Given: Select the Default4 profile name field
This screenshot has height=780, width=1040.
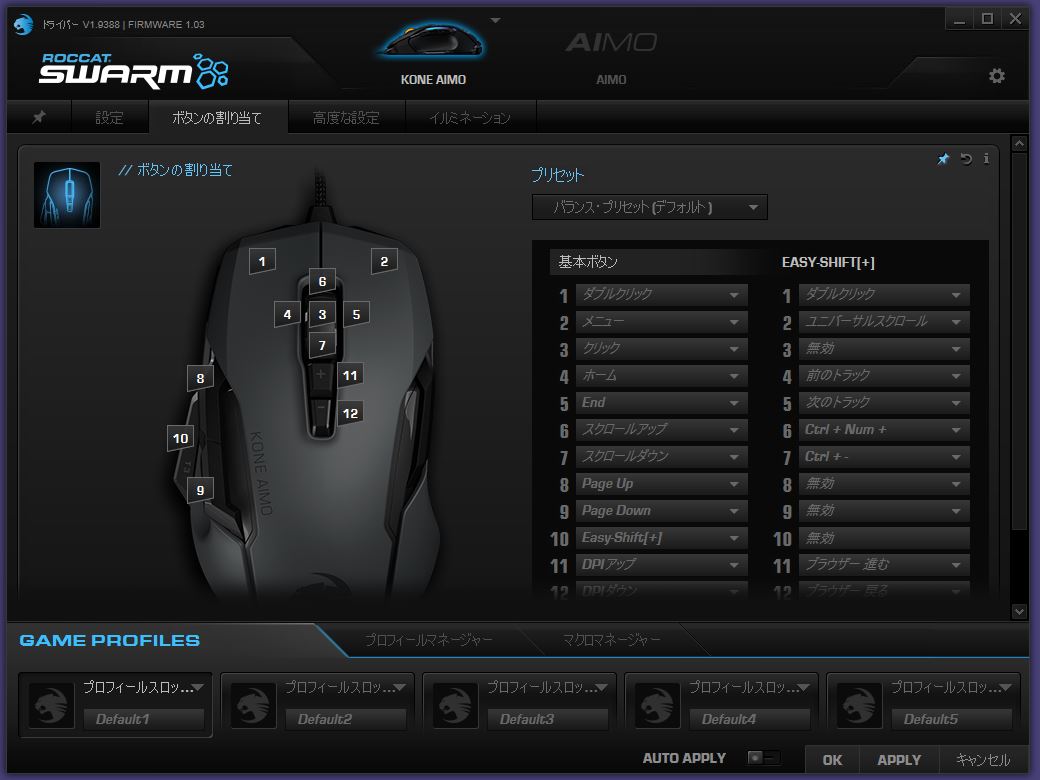Looking at the screenshot, I should [x=749, y=719].
